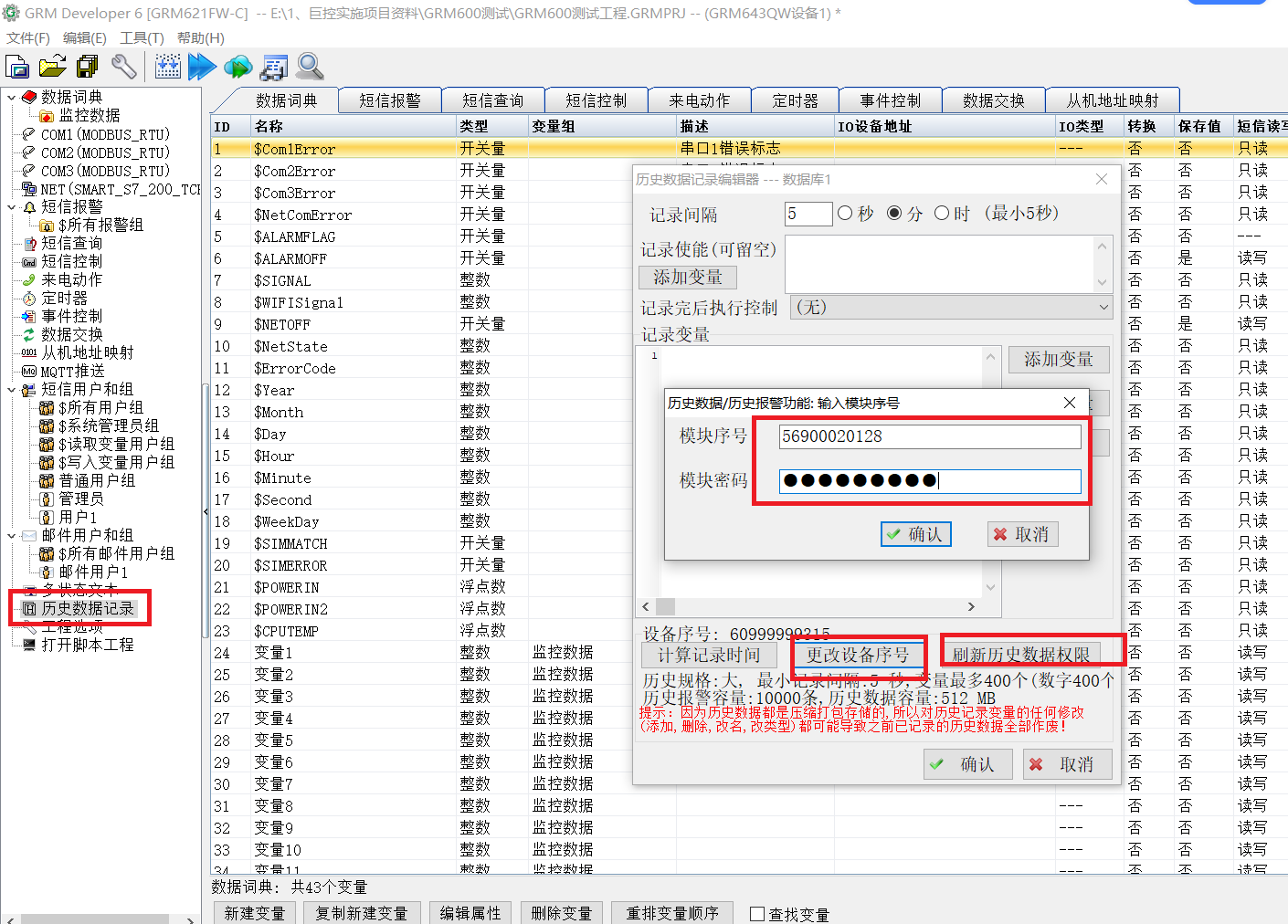Image resolution: width=1288 pixels, height=924 pixels.
Task: Switch to 从机地址映射 tab
Action: coord(1113,100)
